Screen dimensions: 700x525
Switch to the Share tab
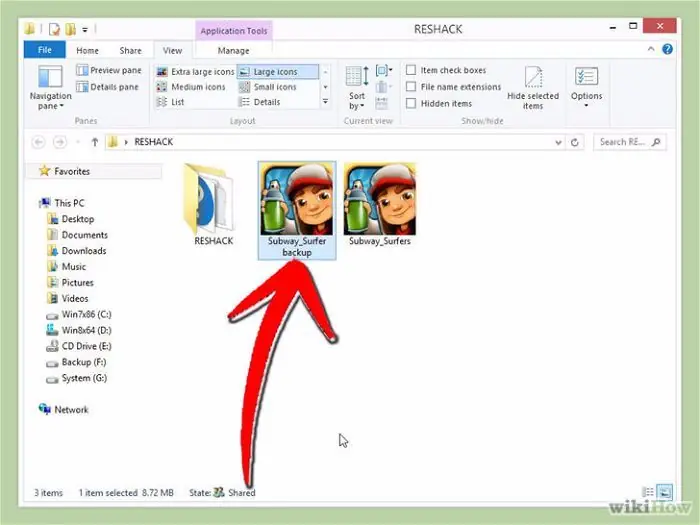coord(130,50)
